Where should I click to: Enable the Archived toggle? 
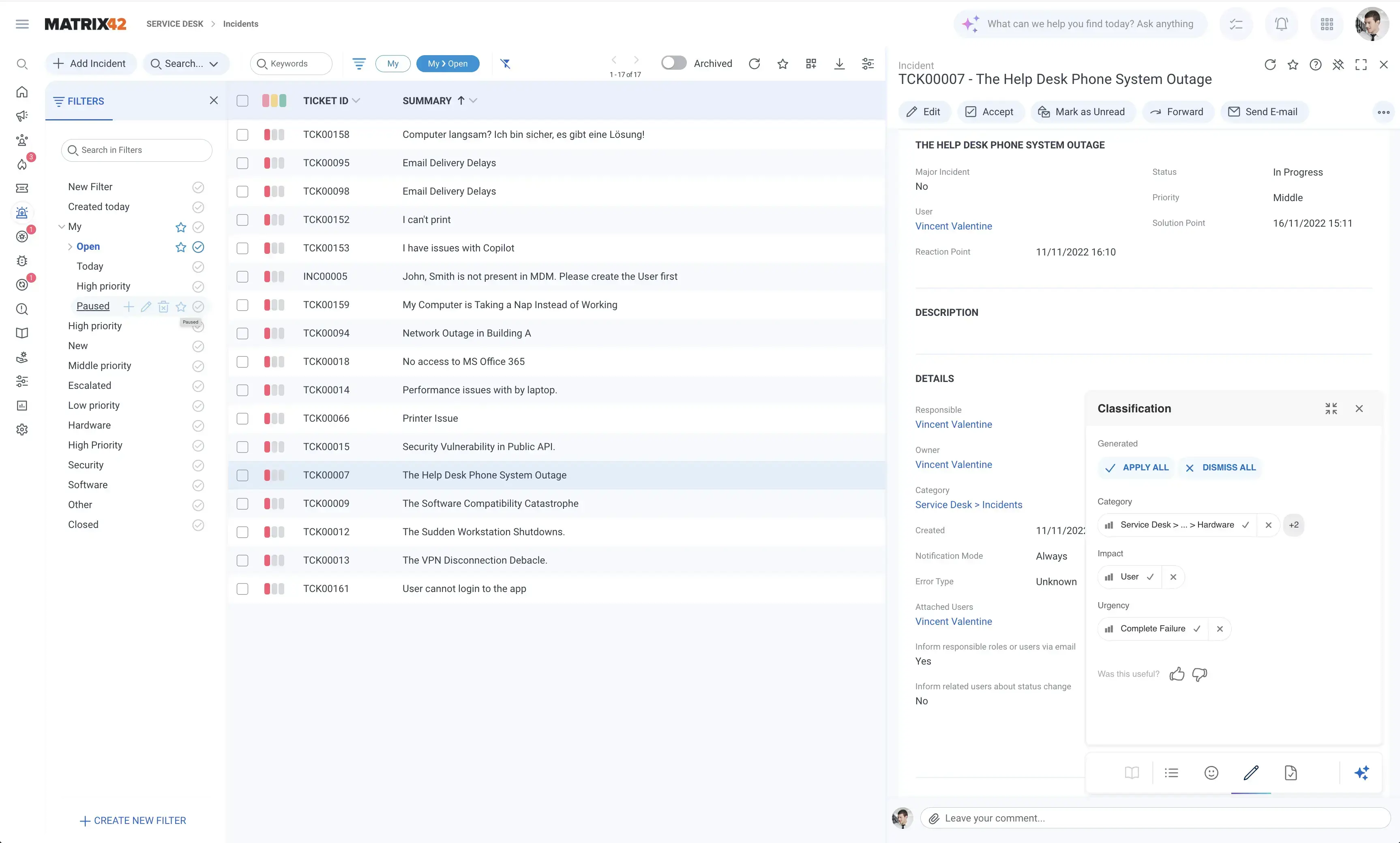673,62
